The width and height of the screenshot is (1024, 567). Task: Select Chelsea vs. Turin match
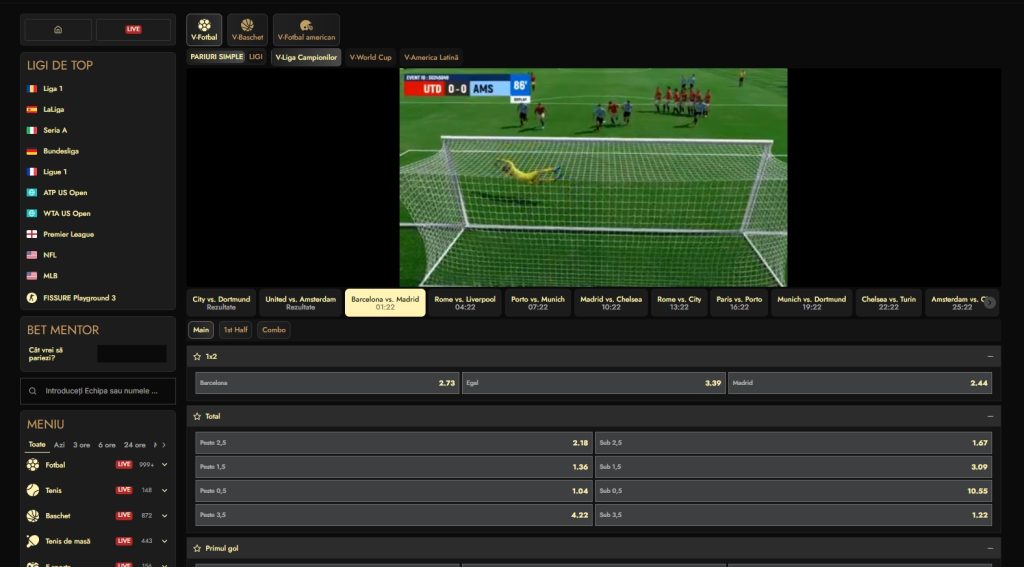tap(889, 303)
